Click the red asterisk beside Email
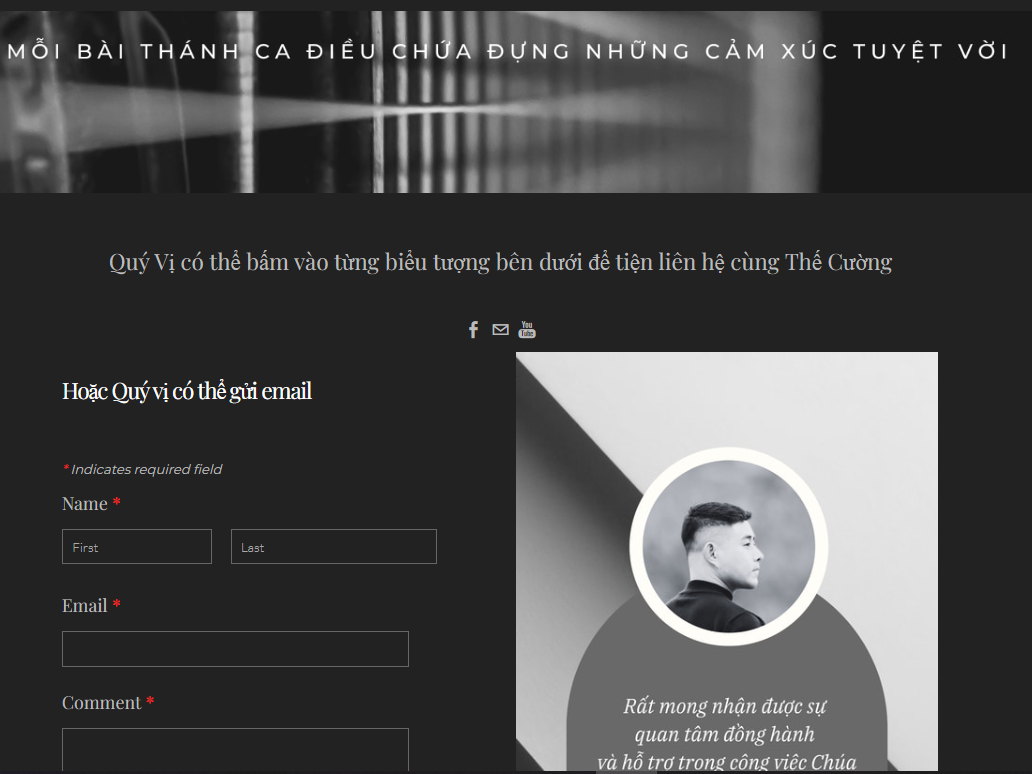The image size is (1032, 774). 116,604
